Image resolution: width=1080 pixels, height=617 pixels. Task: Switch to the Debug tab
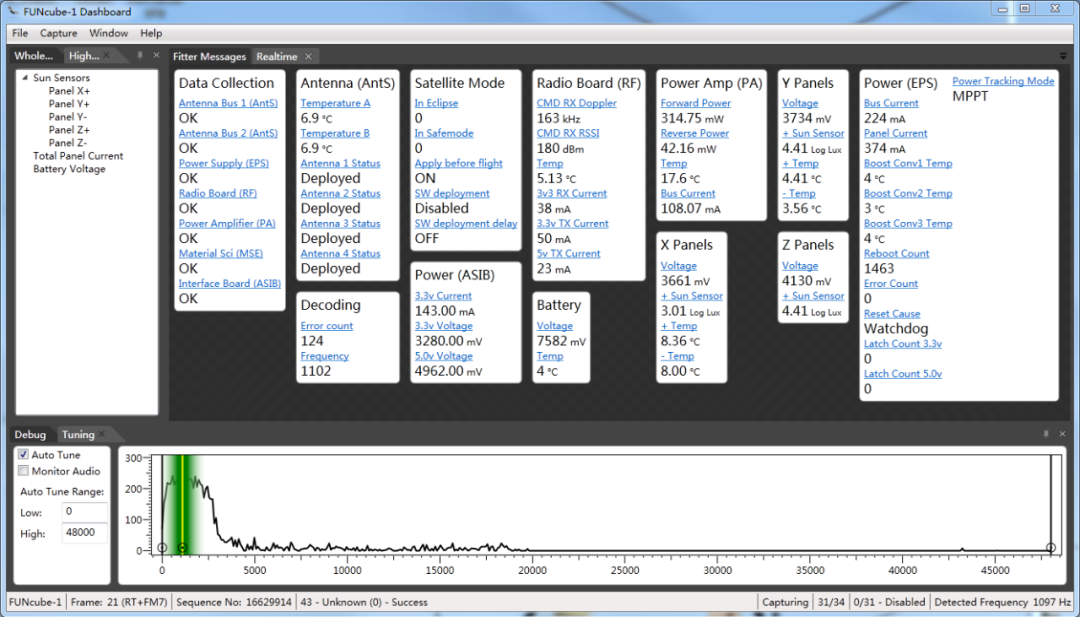click(x=30, y=435)
